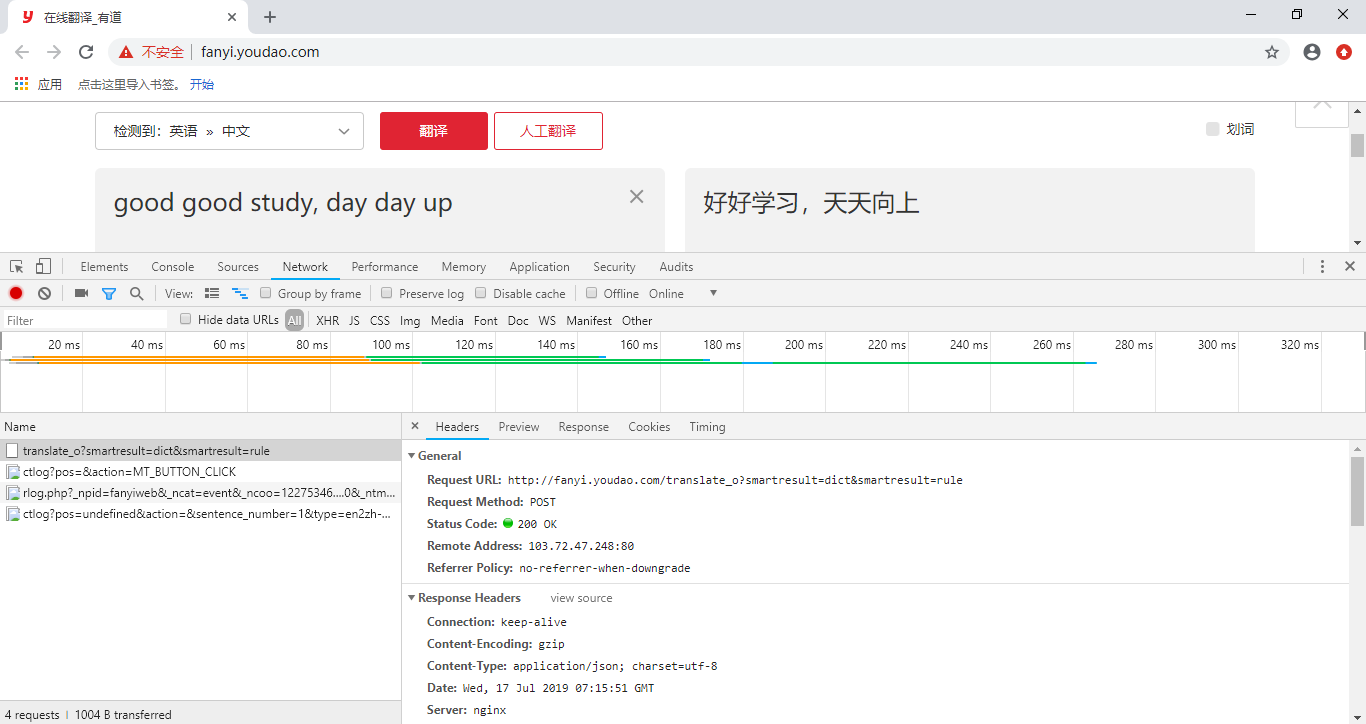This screenshot has height=724, width=1366.
Task: Open the Preview tab of the request
Action: tap(519, 427)
